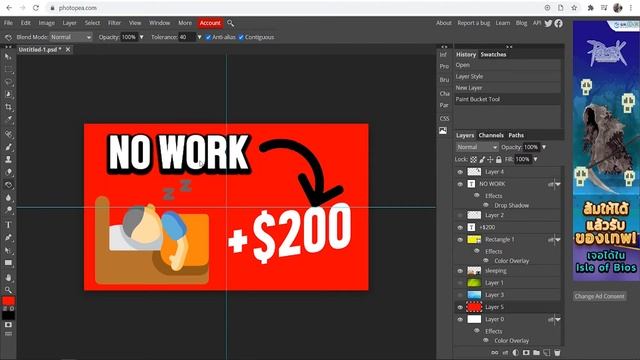Viewport: 640px width, 360px height.
Task: Open the Image menu
Action: [x=47, y=23]
